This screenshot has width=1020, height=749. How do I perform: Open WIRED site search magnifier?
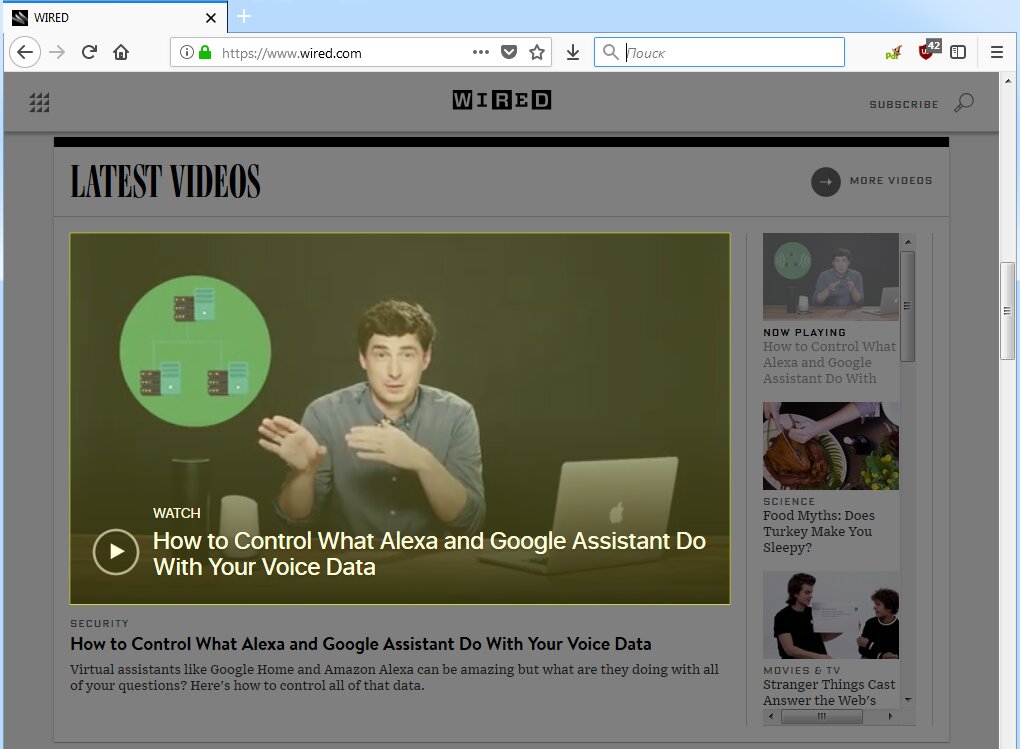(963, 102)
